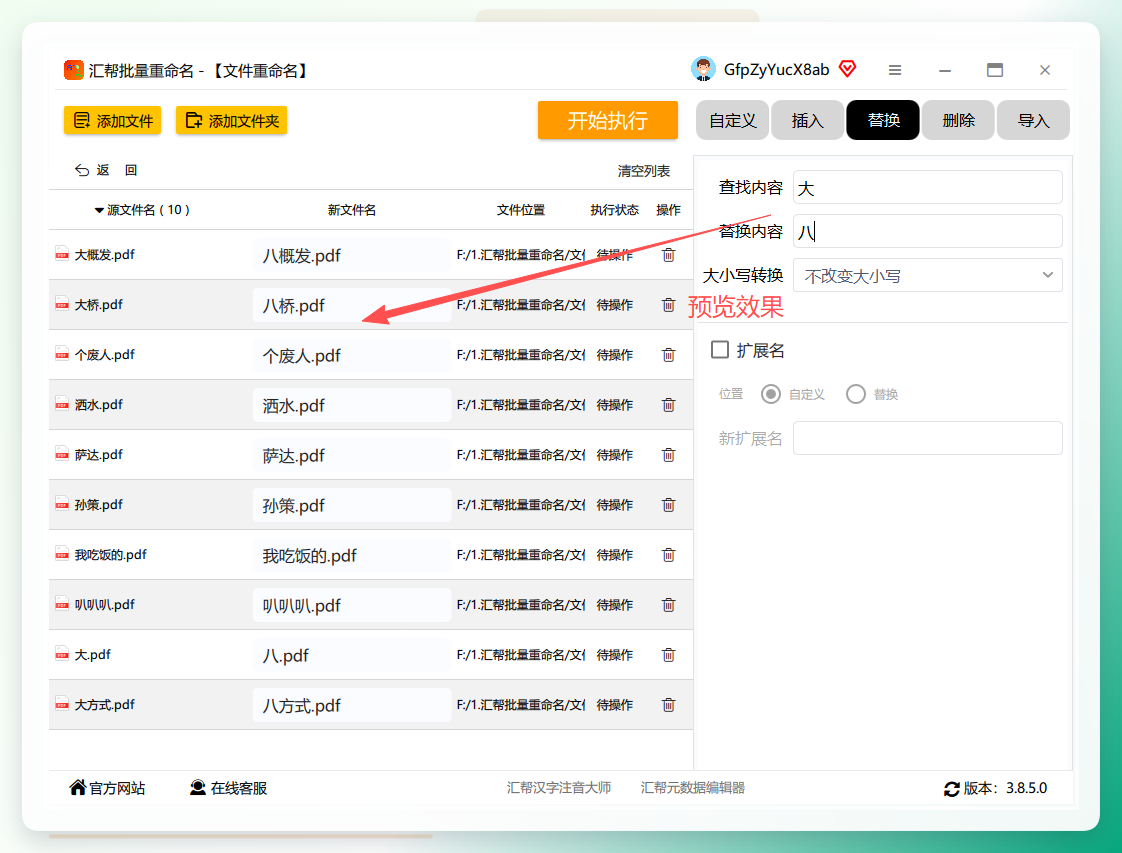Click the 添加文件 button
Viewport: 1122px width, 853px height.
tap(112, 120)
